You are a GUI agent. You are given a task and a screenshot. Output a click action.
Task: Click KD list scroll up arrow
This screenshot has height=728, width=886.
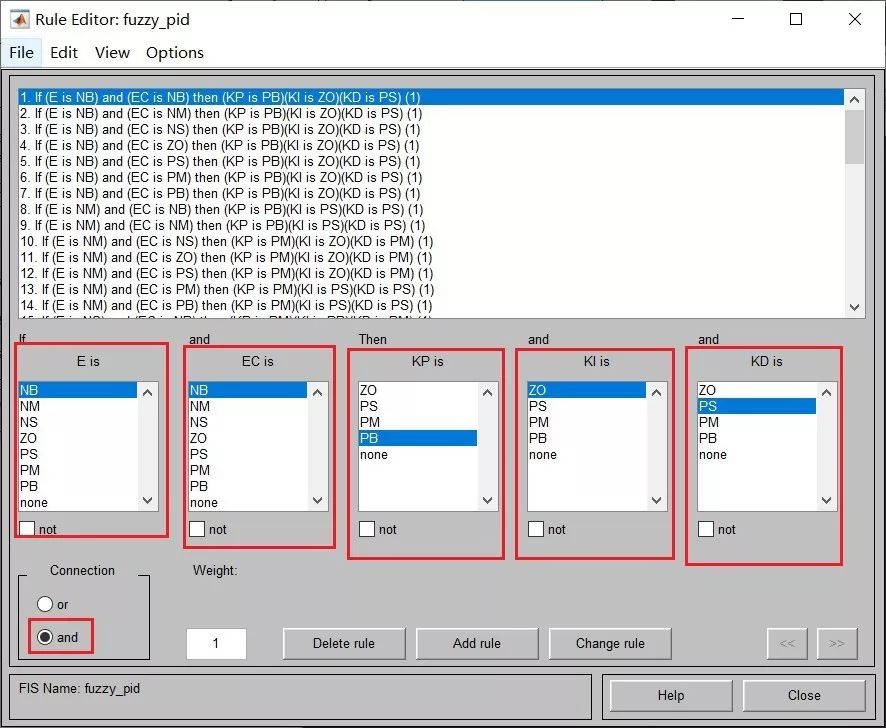point(827,392)
